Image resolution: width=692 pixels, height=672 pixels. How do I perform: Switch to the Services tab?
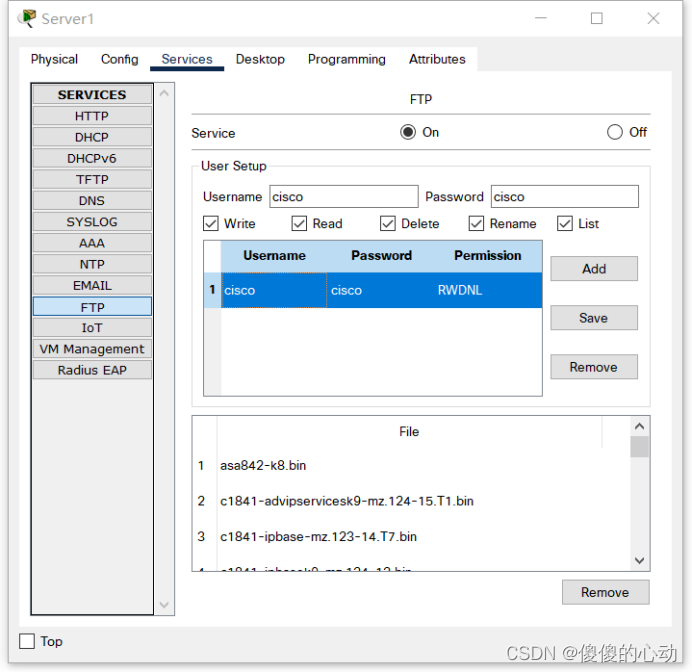(x=187, y=59)
